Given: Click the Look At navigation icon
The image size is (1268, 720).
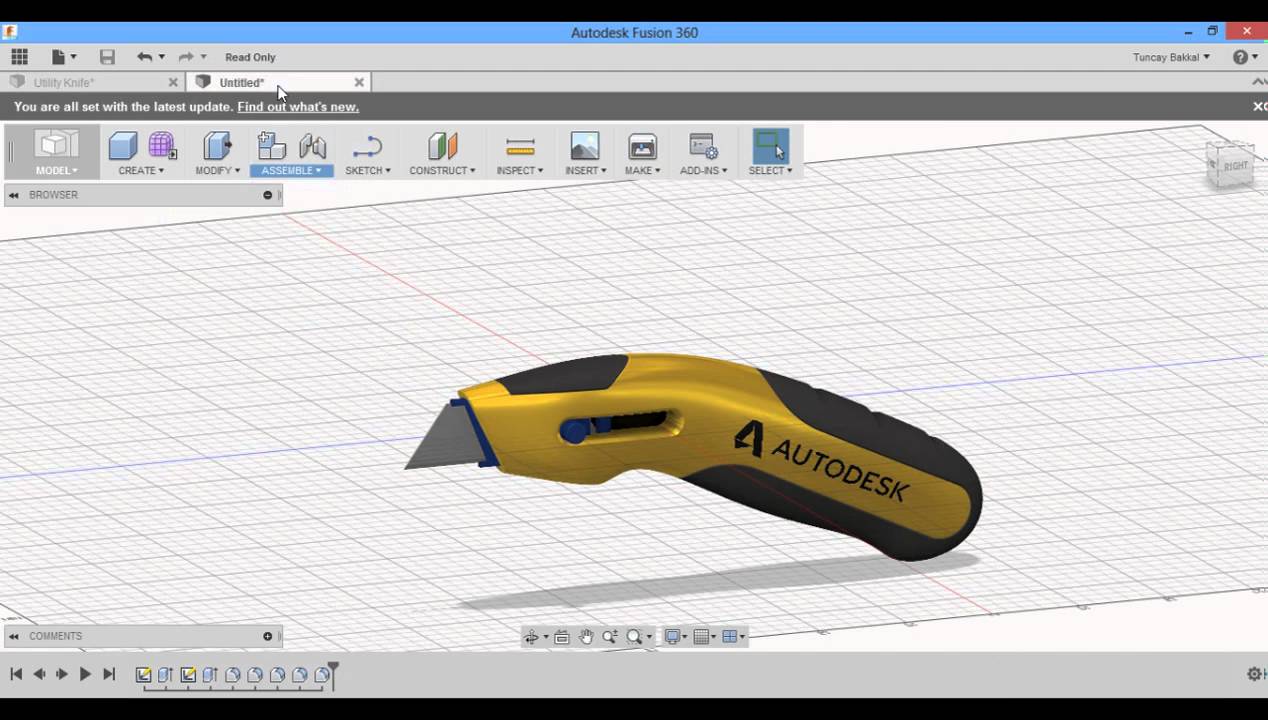Looking at the screenshot, I should (x=561, y=637).
